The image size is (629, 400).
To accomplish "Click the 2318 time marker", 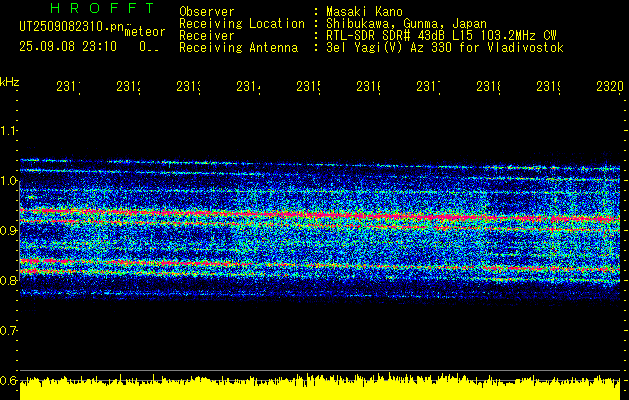I will (489, 87).
